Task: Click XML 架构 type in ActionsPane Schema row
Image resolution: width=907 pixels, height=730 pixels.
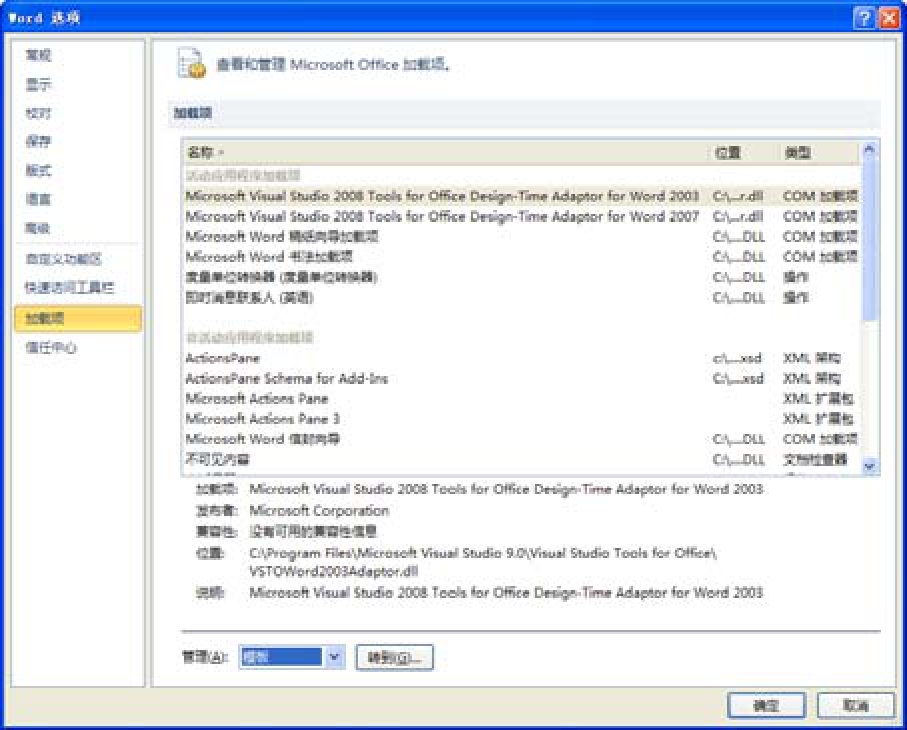Action: click(812, 379)
